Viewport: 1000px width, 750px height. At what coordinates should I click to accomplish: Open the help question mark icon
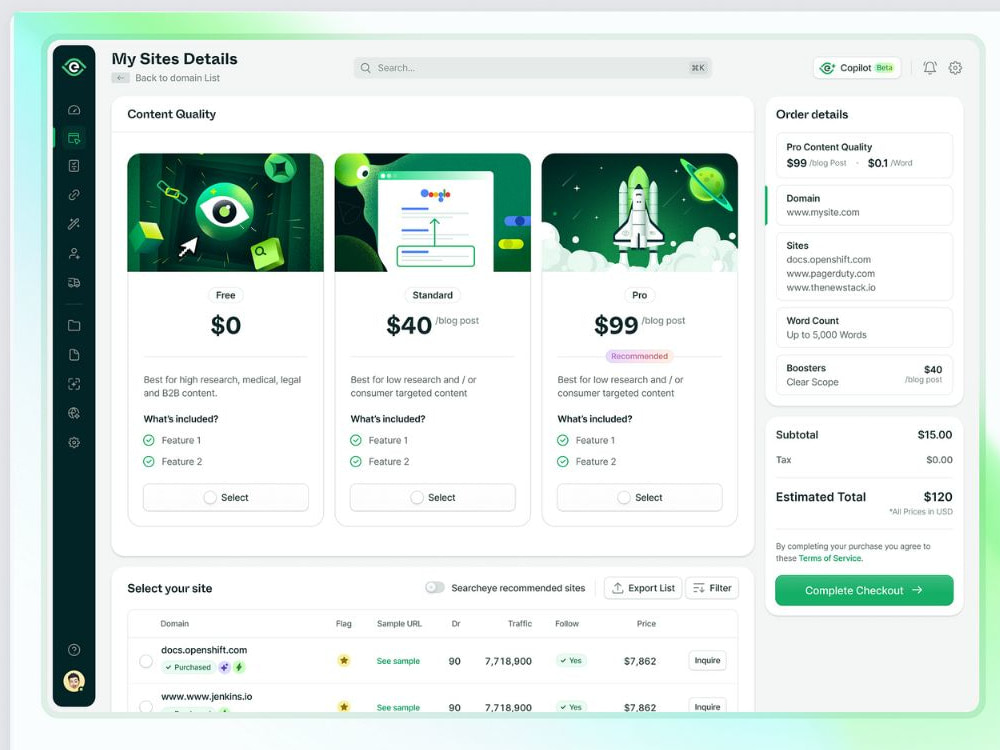point(74,650)
